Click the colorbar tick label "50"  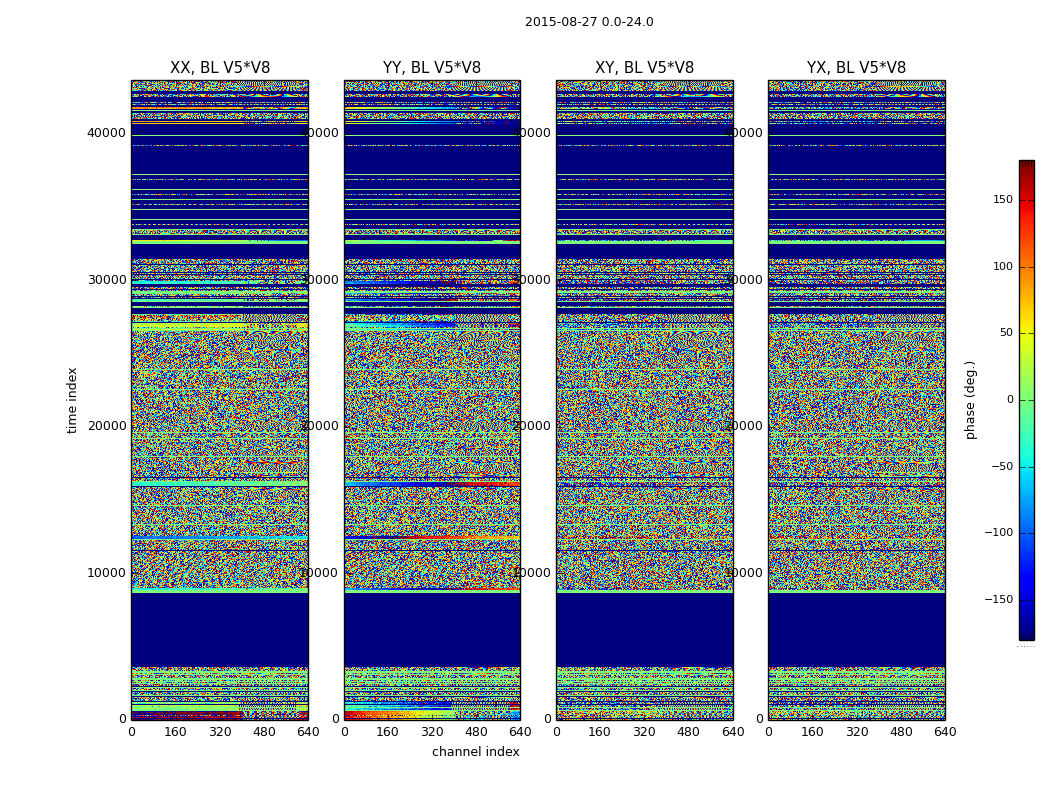coord(1006,333)
